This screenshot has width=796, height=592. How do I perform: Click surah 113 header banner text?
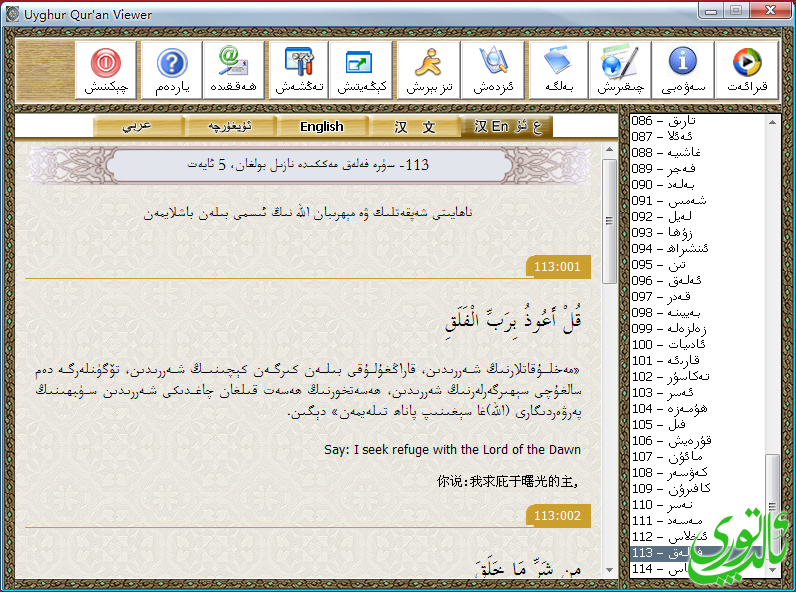coord(308,165)
